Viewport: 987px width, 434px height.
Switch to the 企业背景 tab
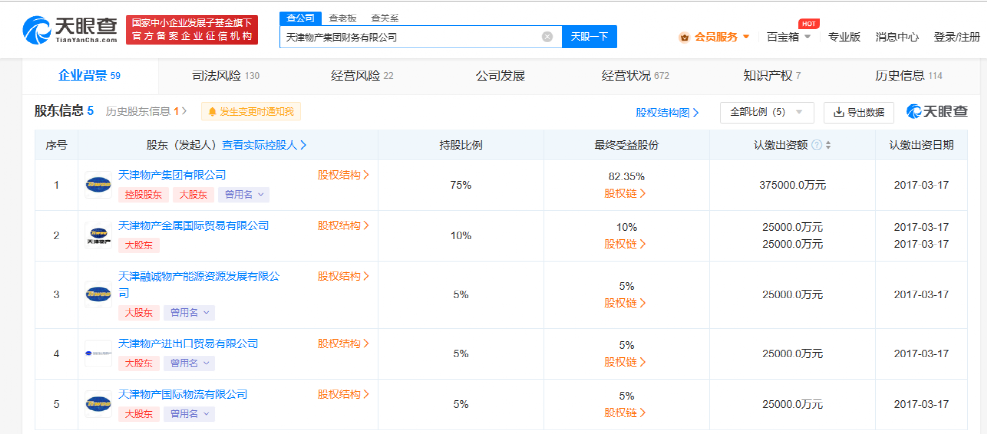coord(89,76)
